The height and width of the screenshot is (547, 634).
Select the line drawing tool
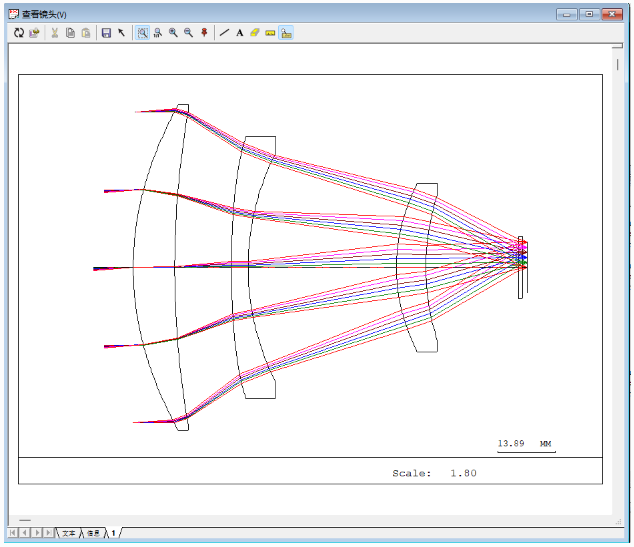(224, 33)
